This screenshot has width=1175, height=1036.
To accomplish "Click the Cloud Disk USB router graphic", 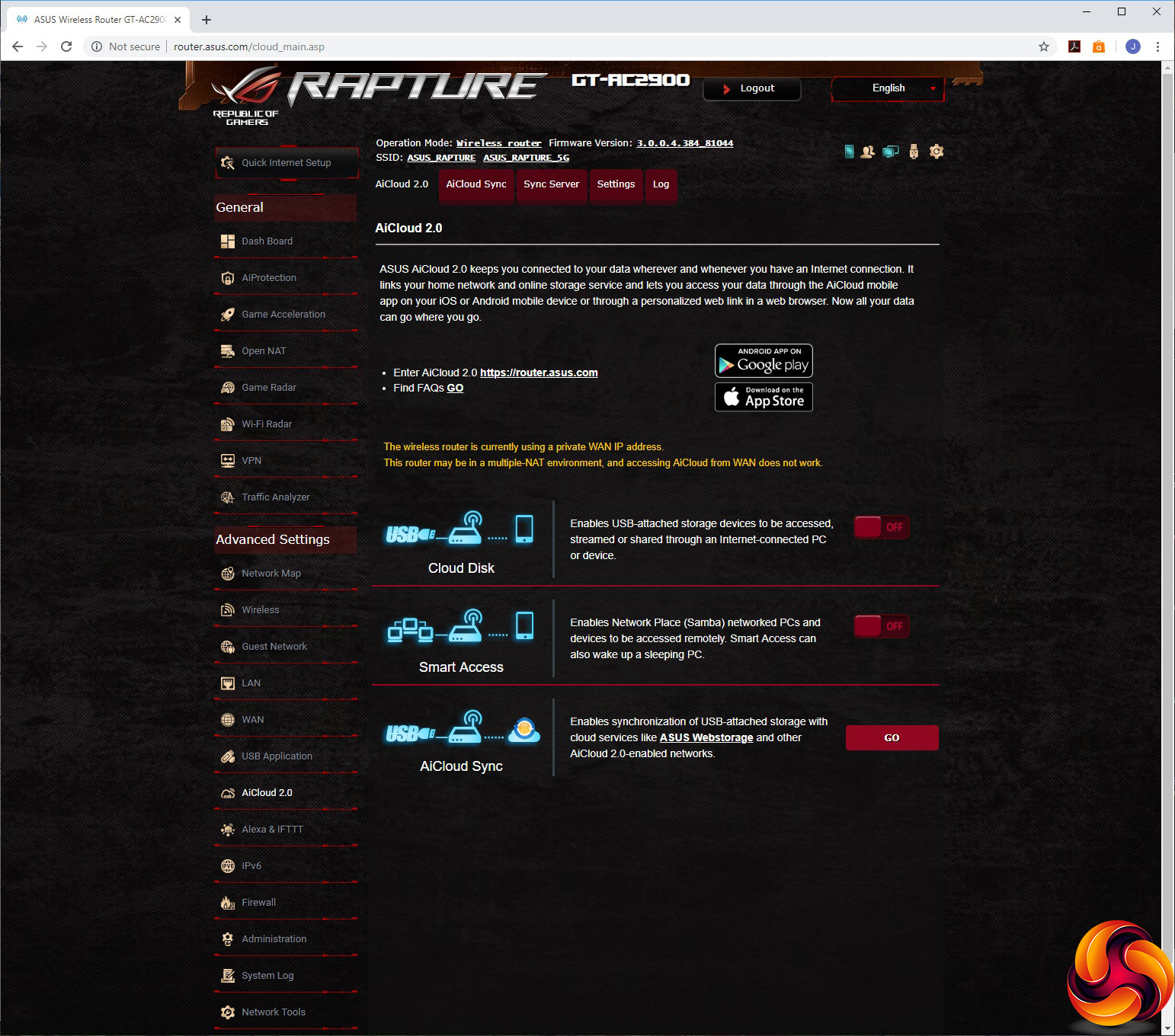I will click(x=460, y=529).
